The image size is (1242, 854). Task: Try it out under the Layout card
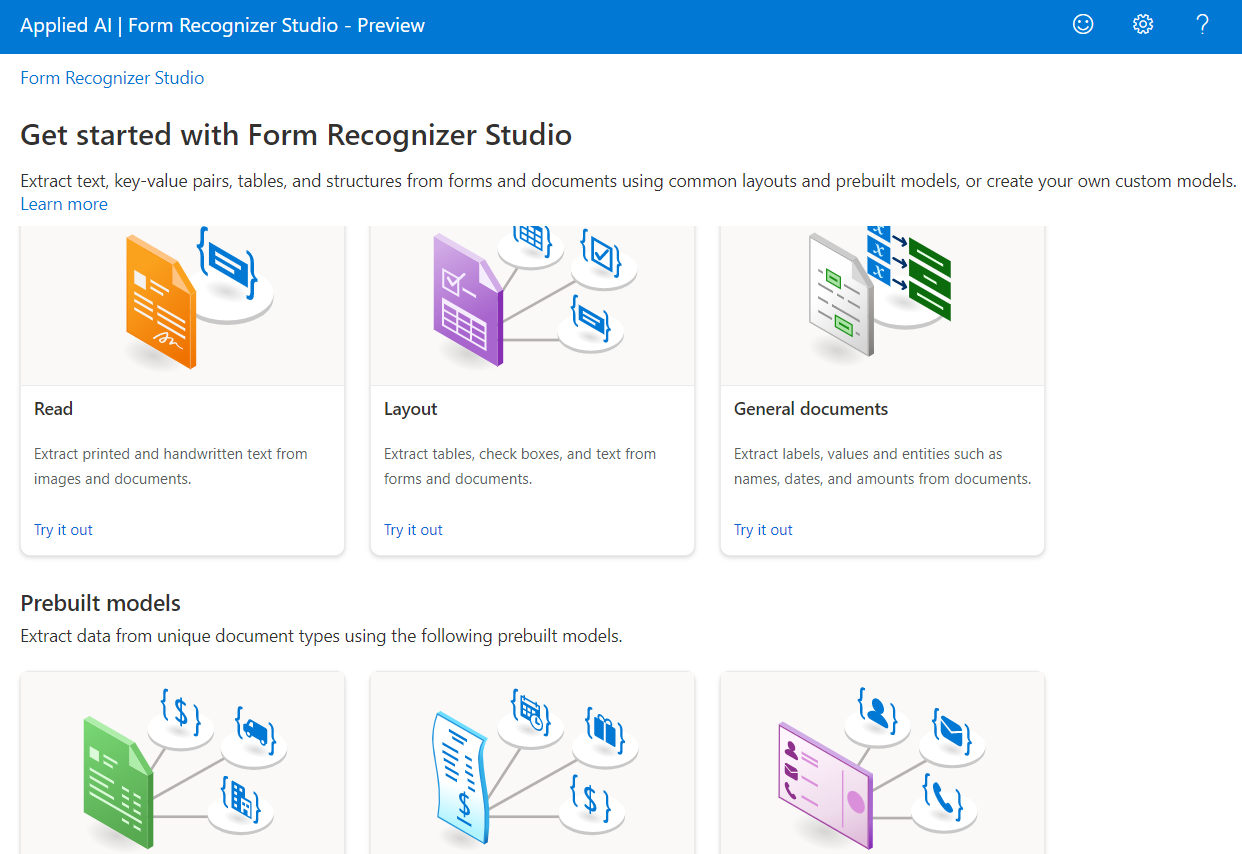413,530
